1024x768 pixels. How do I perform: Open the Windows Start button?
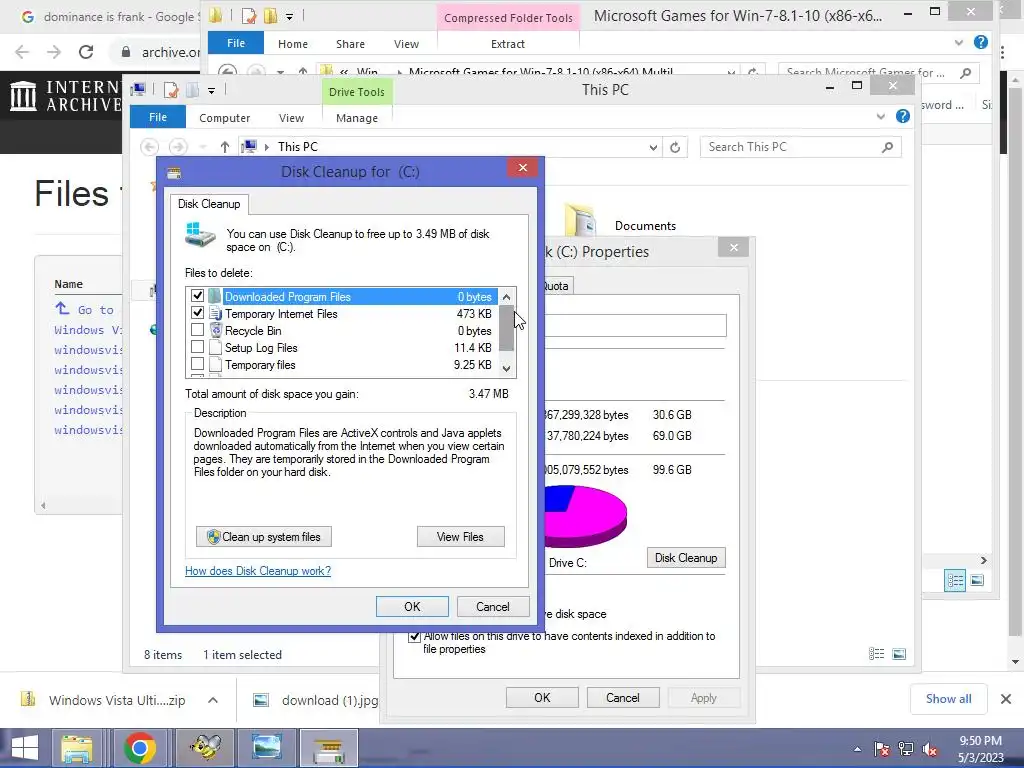click(25, 748)
